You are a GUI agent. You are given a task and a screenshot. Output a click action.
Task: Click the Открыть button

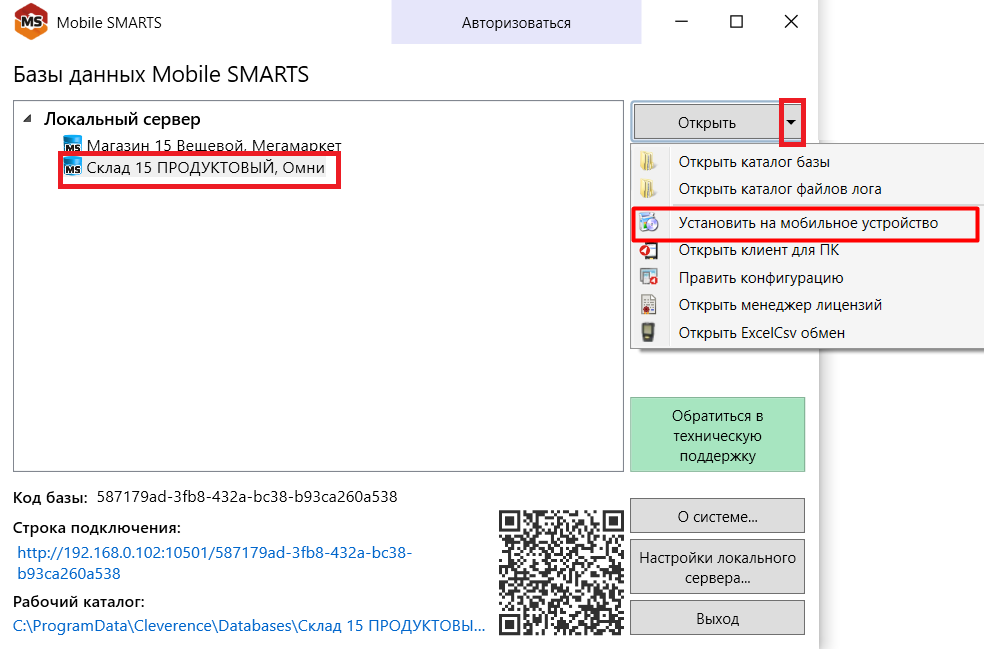707,122
